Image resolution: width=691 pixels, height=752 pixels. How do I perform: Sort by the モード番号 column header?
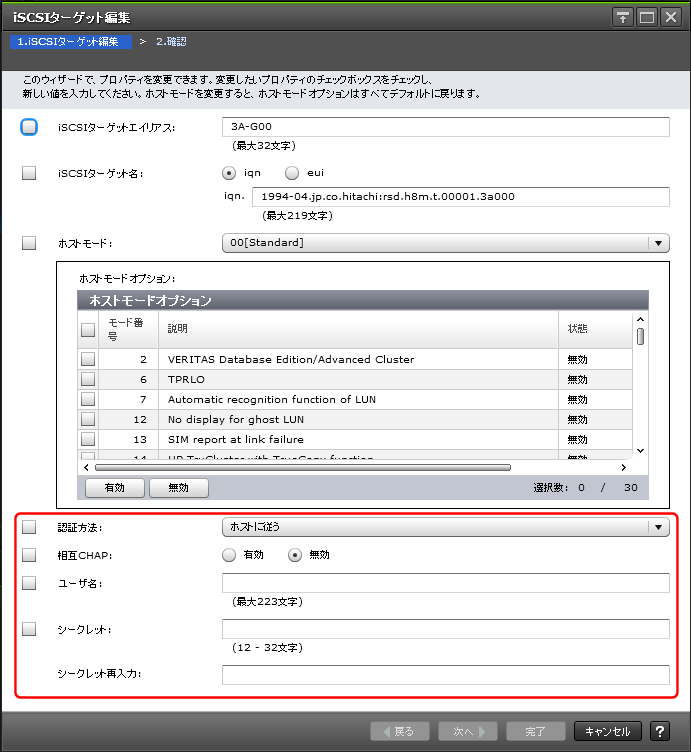point(128,329)
